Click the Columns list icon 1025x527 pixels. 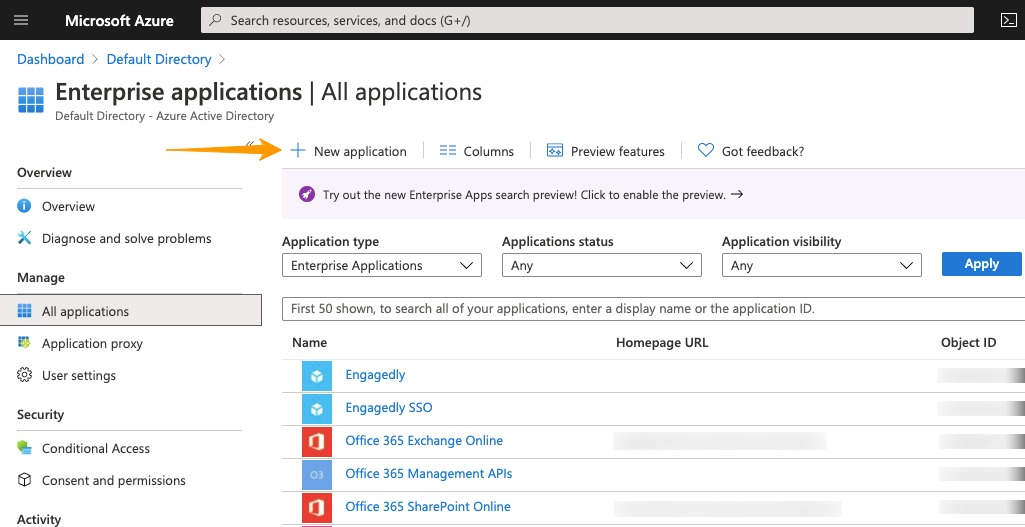click(x=448, y=151)
